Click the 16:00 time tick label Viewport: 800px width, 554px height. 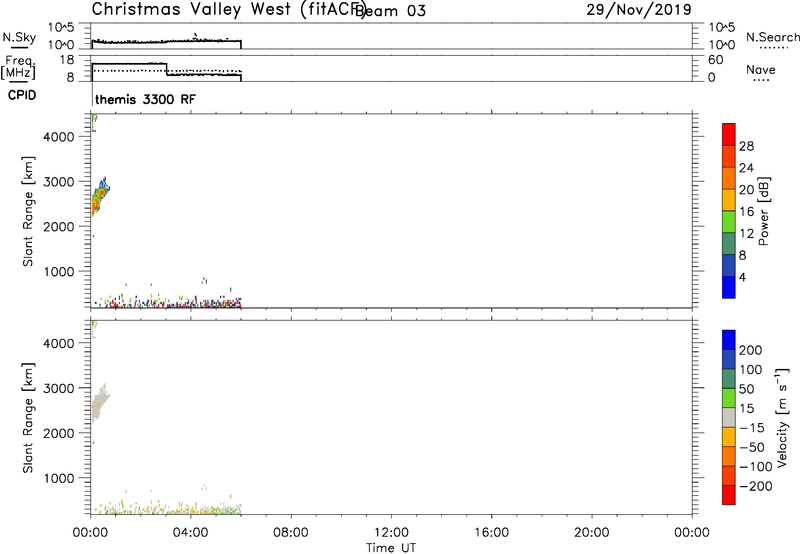[491, 533]
